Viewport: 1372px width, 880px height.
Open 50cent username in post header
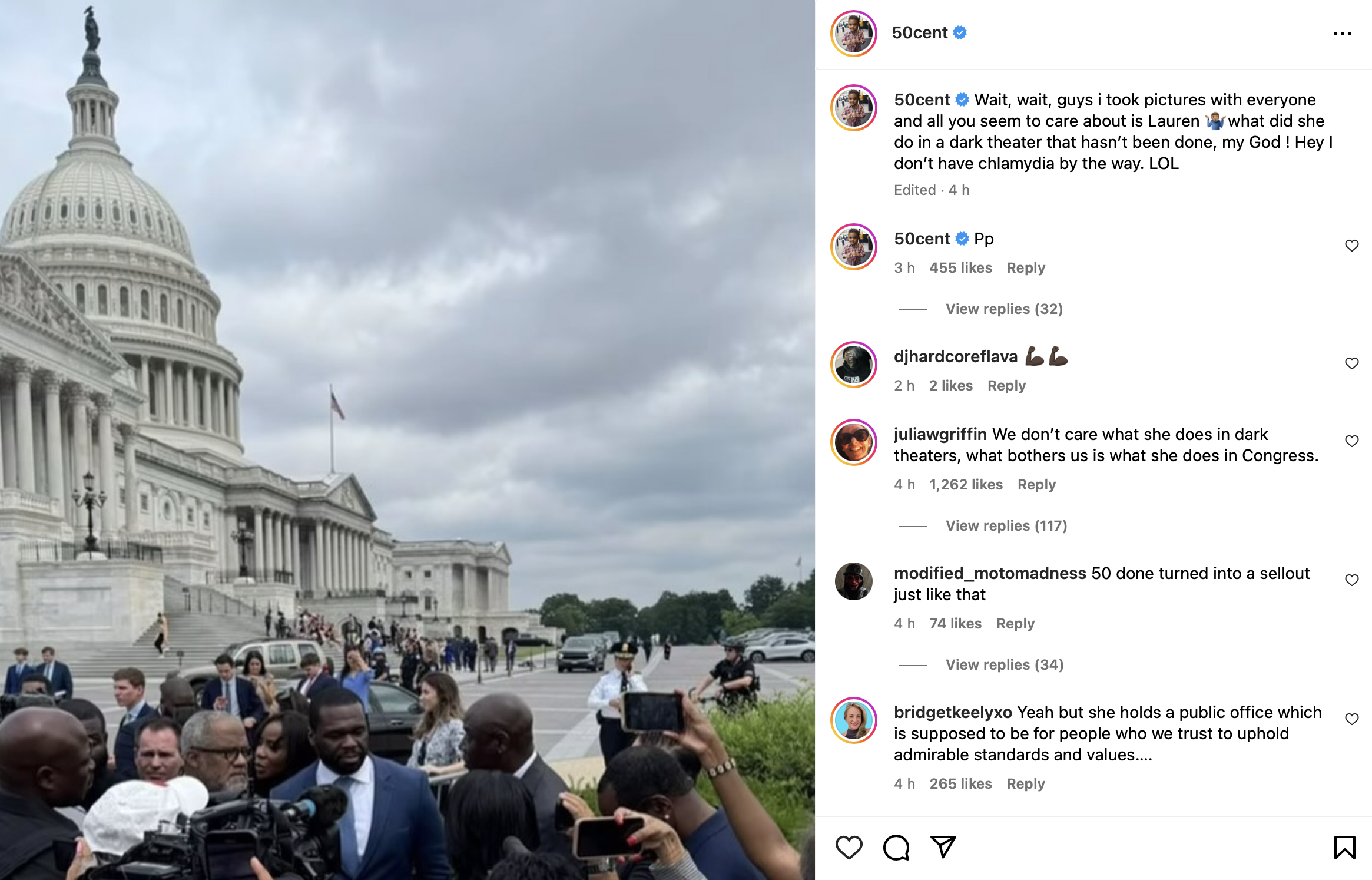tap(920, 32)
